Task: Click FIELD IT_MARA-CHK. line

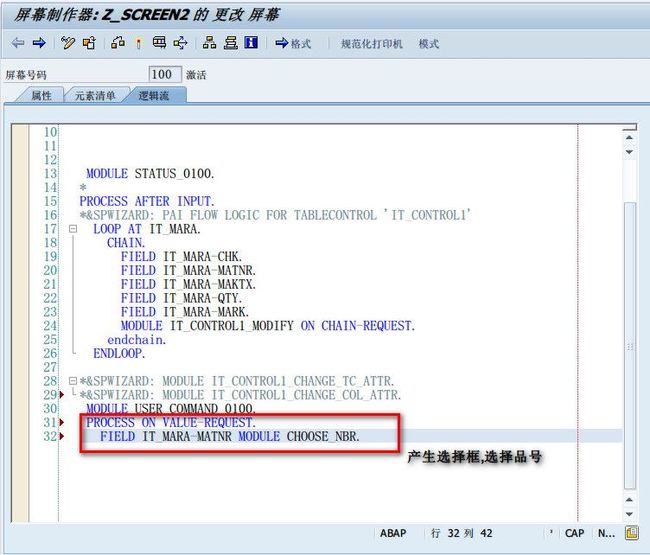Action: 181,257
